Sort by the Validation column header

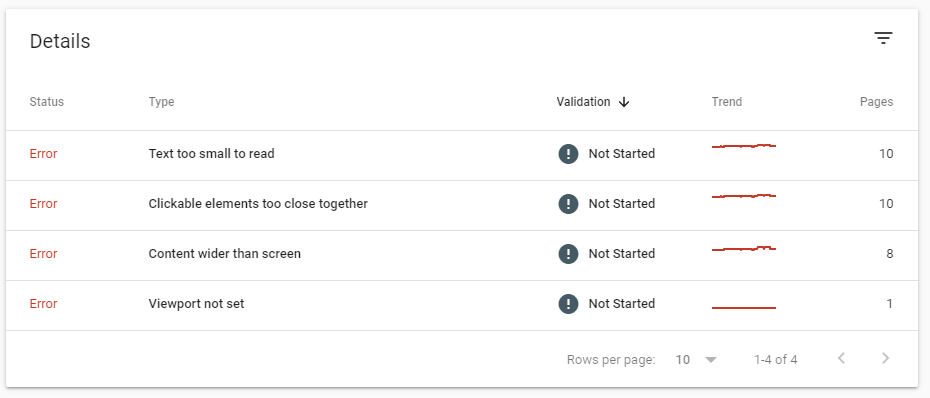583,102
